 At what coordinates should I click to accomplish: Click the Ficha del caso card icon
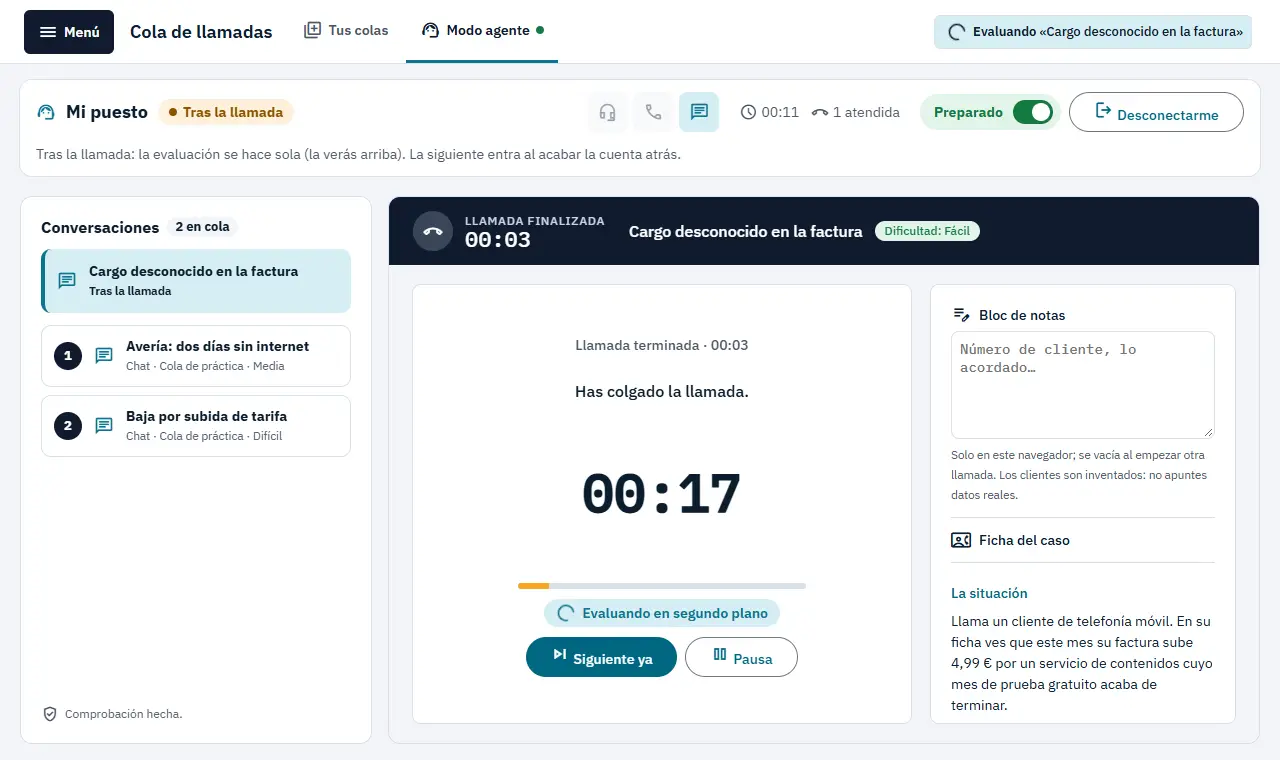tap(961, 540)
